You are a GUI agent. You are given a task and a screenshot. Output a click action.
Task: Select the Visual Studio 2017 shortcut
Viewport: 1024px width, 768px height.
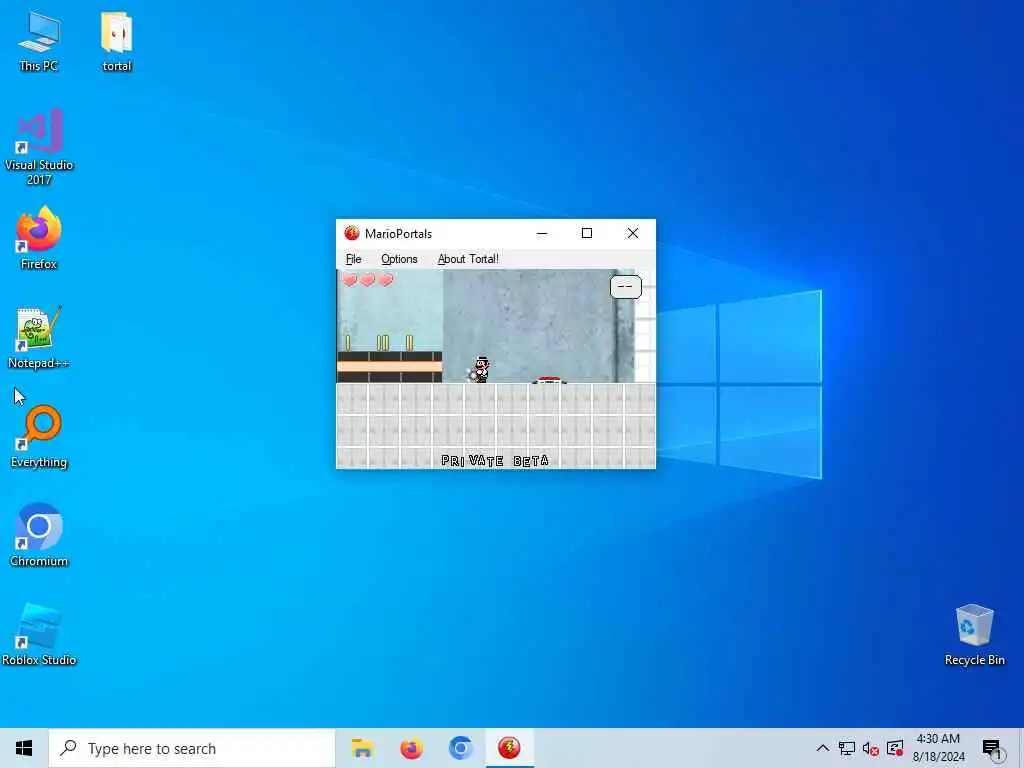pos(39,147)
